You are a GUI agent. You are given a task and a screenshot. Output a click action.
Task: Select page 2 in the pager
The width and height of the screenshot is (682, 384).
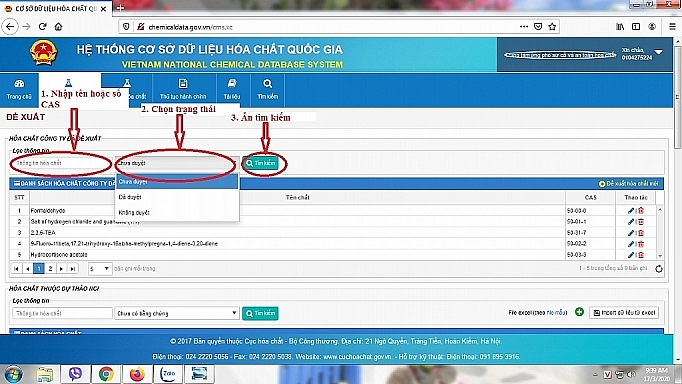50,269
